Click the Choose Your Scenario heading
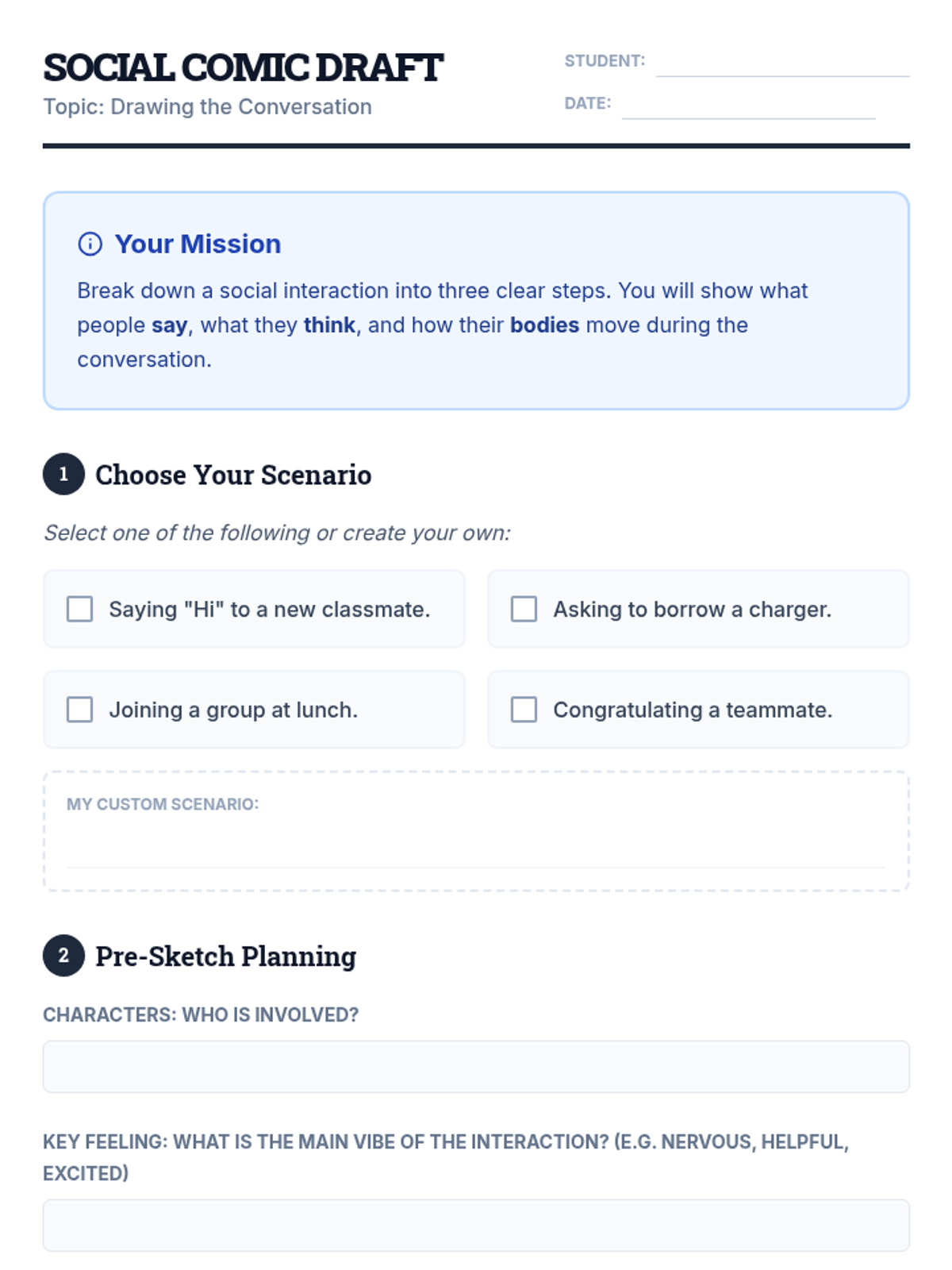 (233, 475)
